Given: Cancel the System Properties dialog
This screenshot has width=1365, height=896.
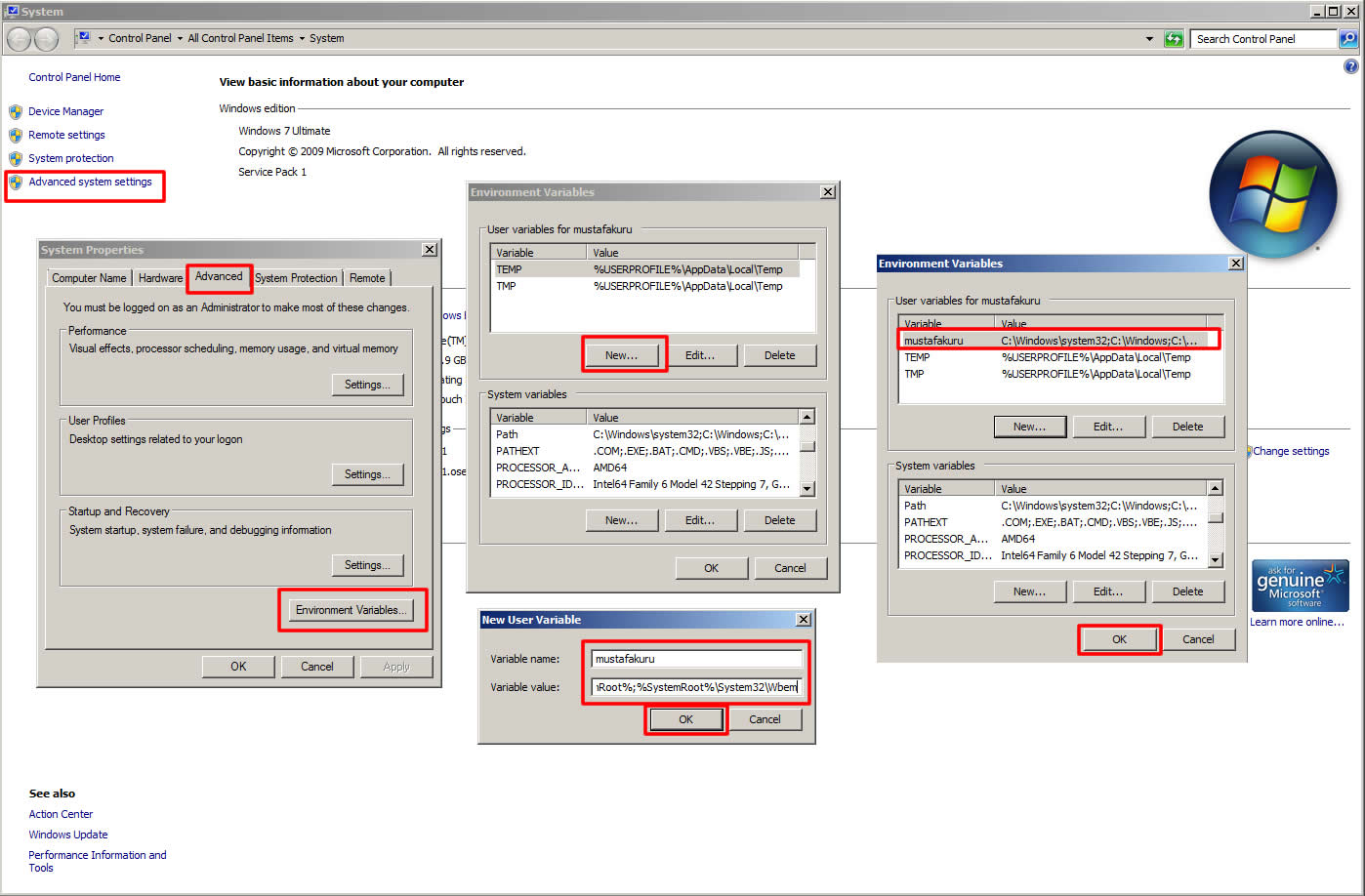Looking at the screenshot, I should (317, 667).
